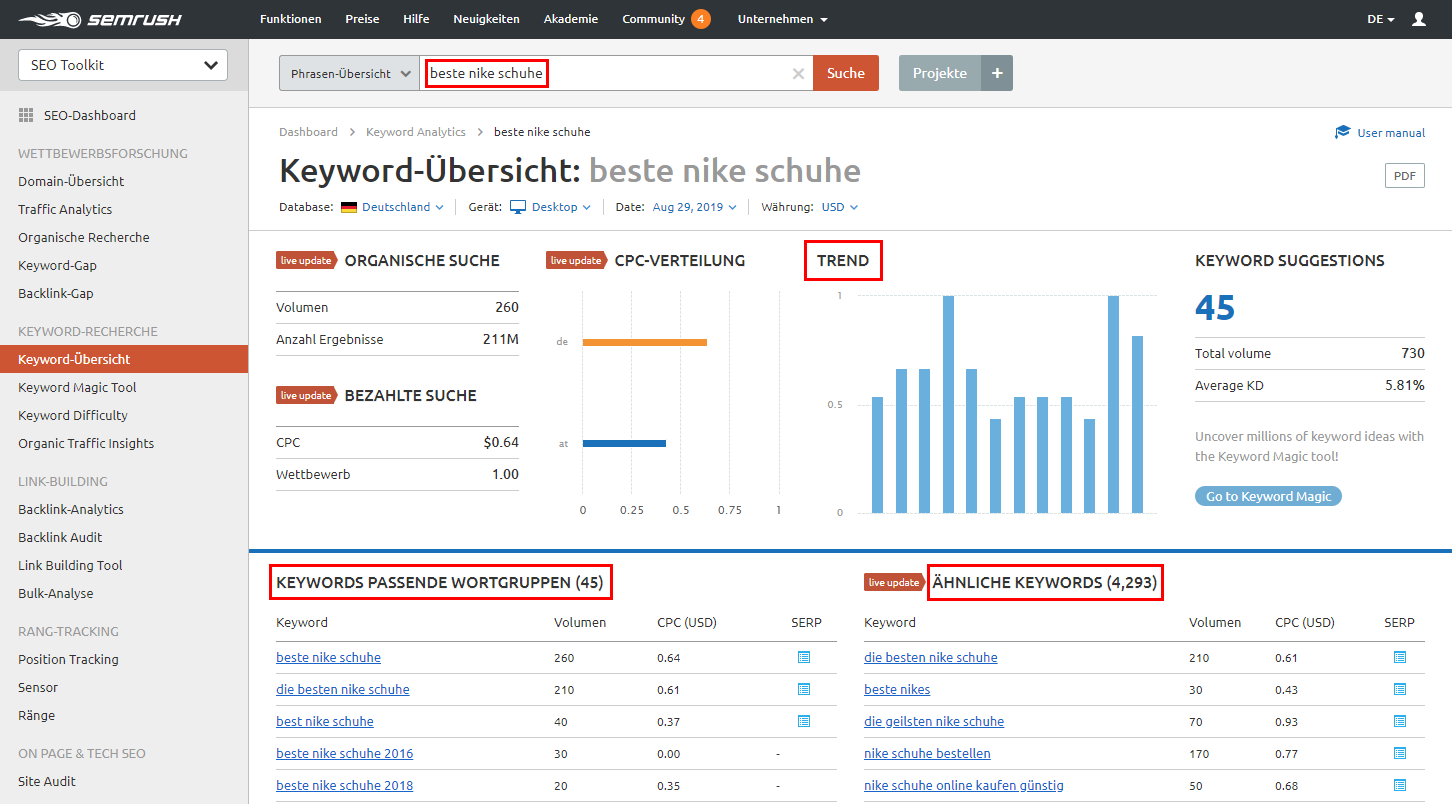Open SERP icon for die besten nike schuhe, left table

[x=803, y=689]
